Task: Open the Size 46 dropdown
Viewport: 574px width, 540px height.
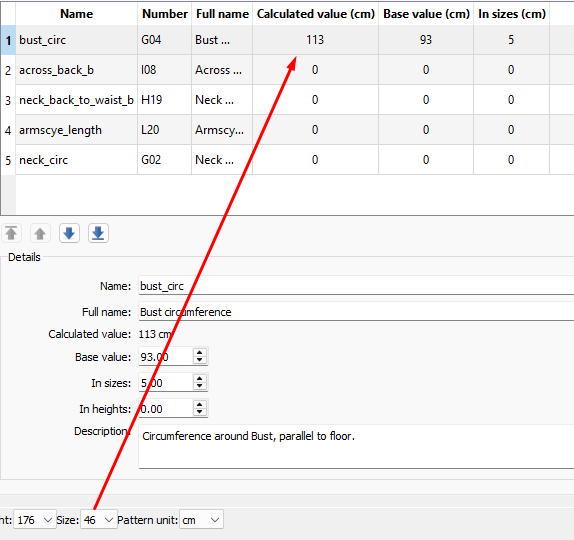Action: tap(98, 520)
